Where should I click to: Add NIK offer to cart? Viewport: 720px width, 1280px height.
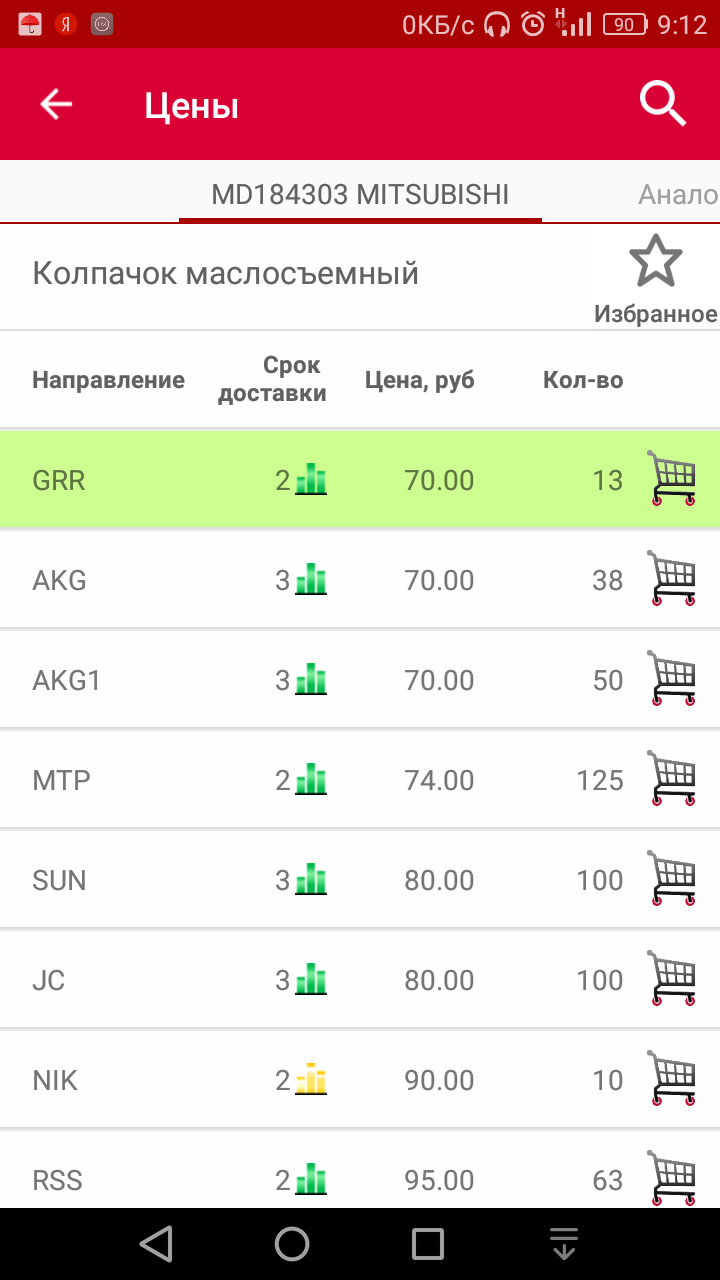[672, 1078]
